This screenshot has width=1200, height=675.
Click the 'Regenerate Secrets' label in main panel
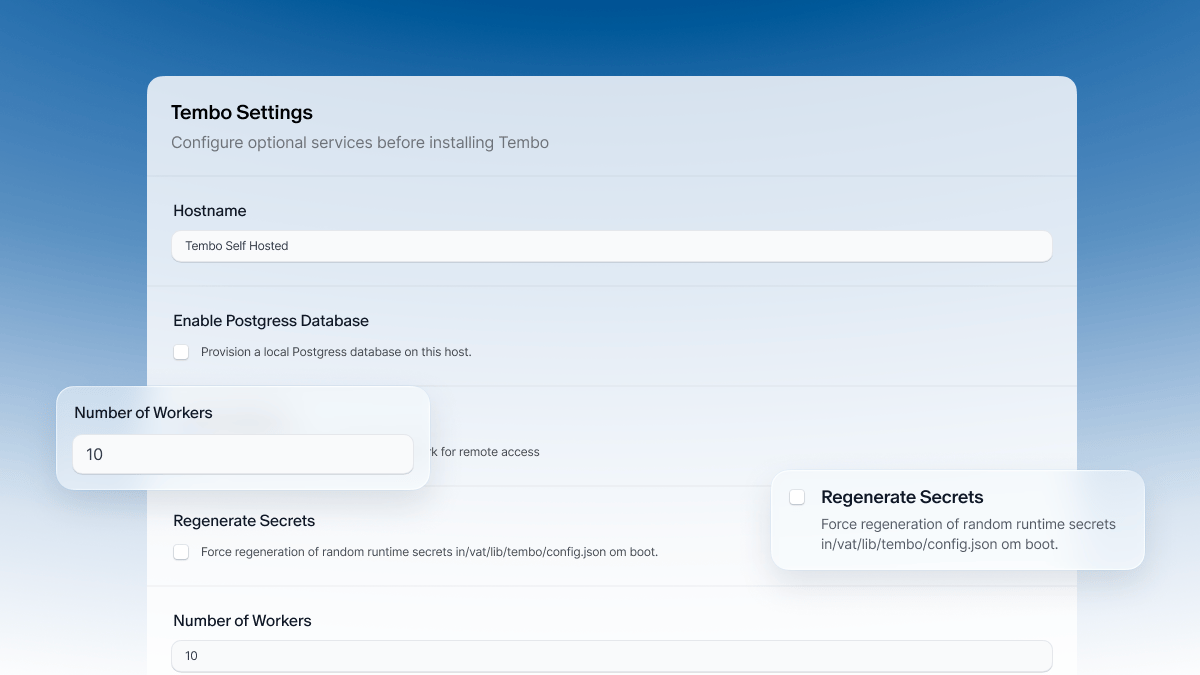pyautogui.click(x=244, y=521)
